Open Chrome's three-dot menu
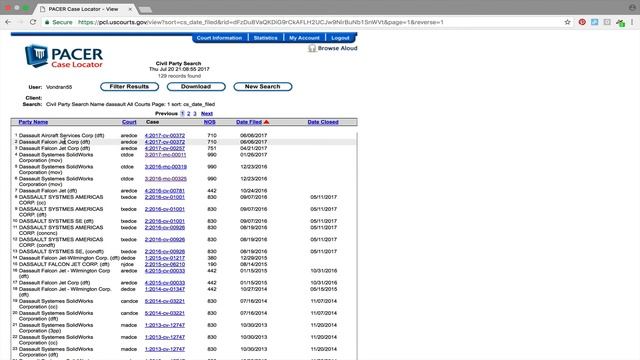The image size is (640, 360). [632, 22]
